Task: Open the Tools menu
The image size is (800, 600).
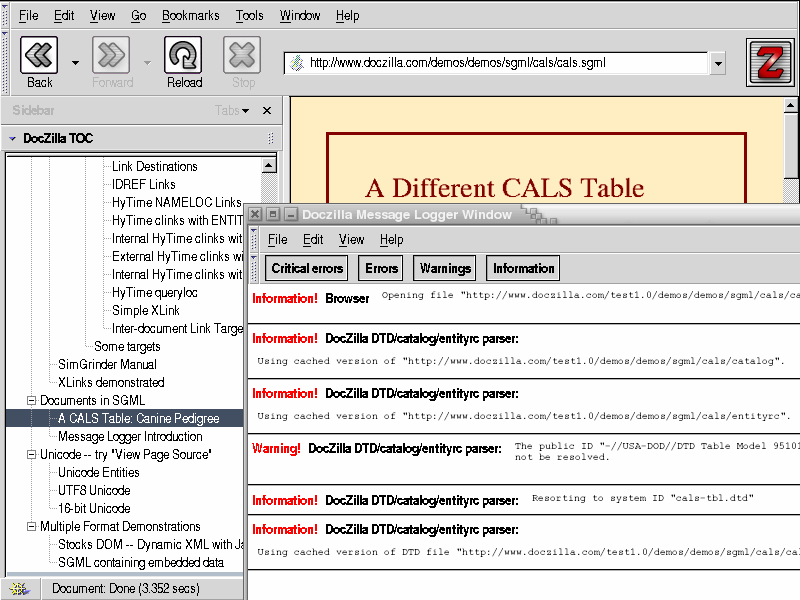Action: 249,16
